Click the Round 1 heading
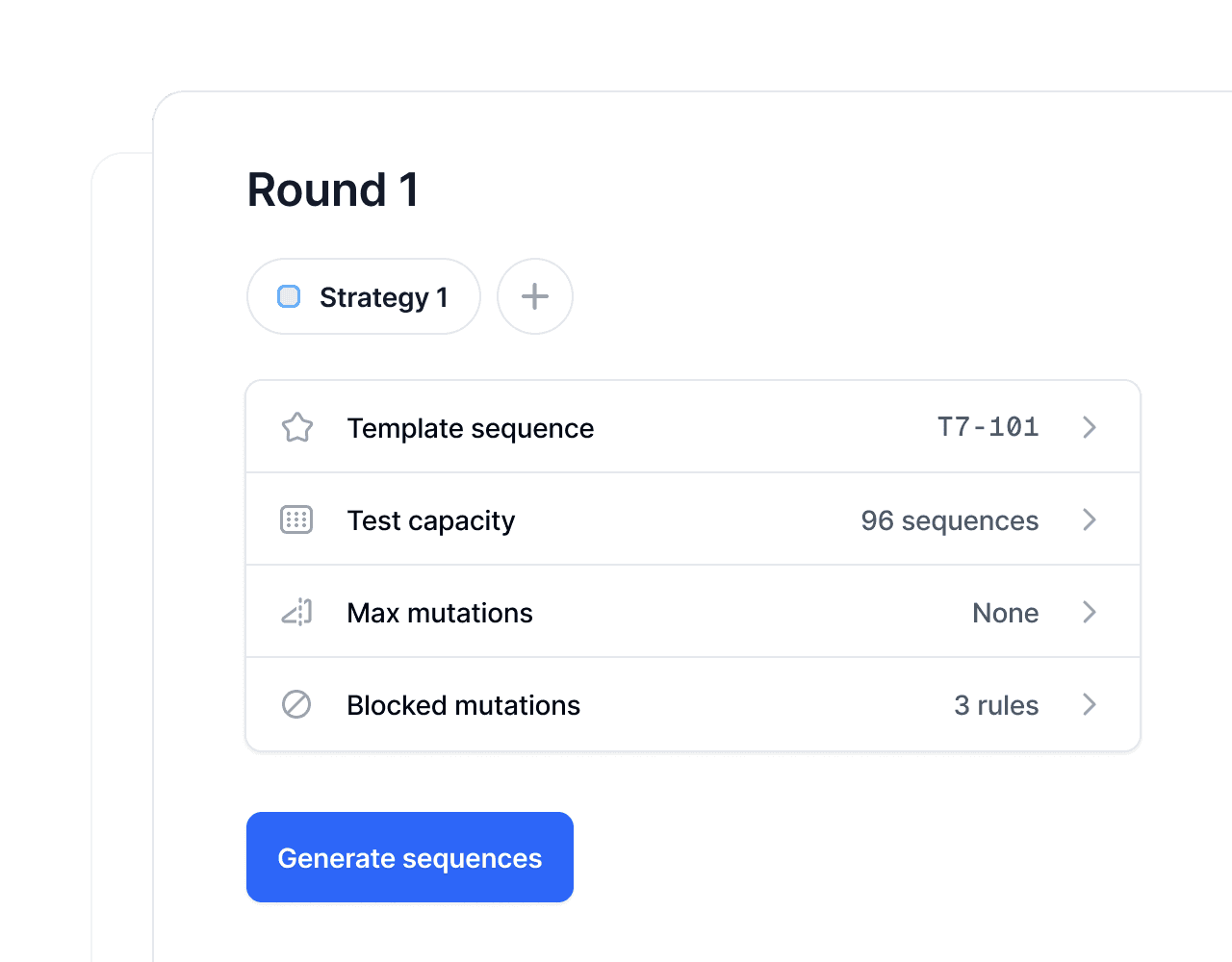Screen dimensions: 1232x962 click(x=333, y=190)
